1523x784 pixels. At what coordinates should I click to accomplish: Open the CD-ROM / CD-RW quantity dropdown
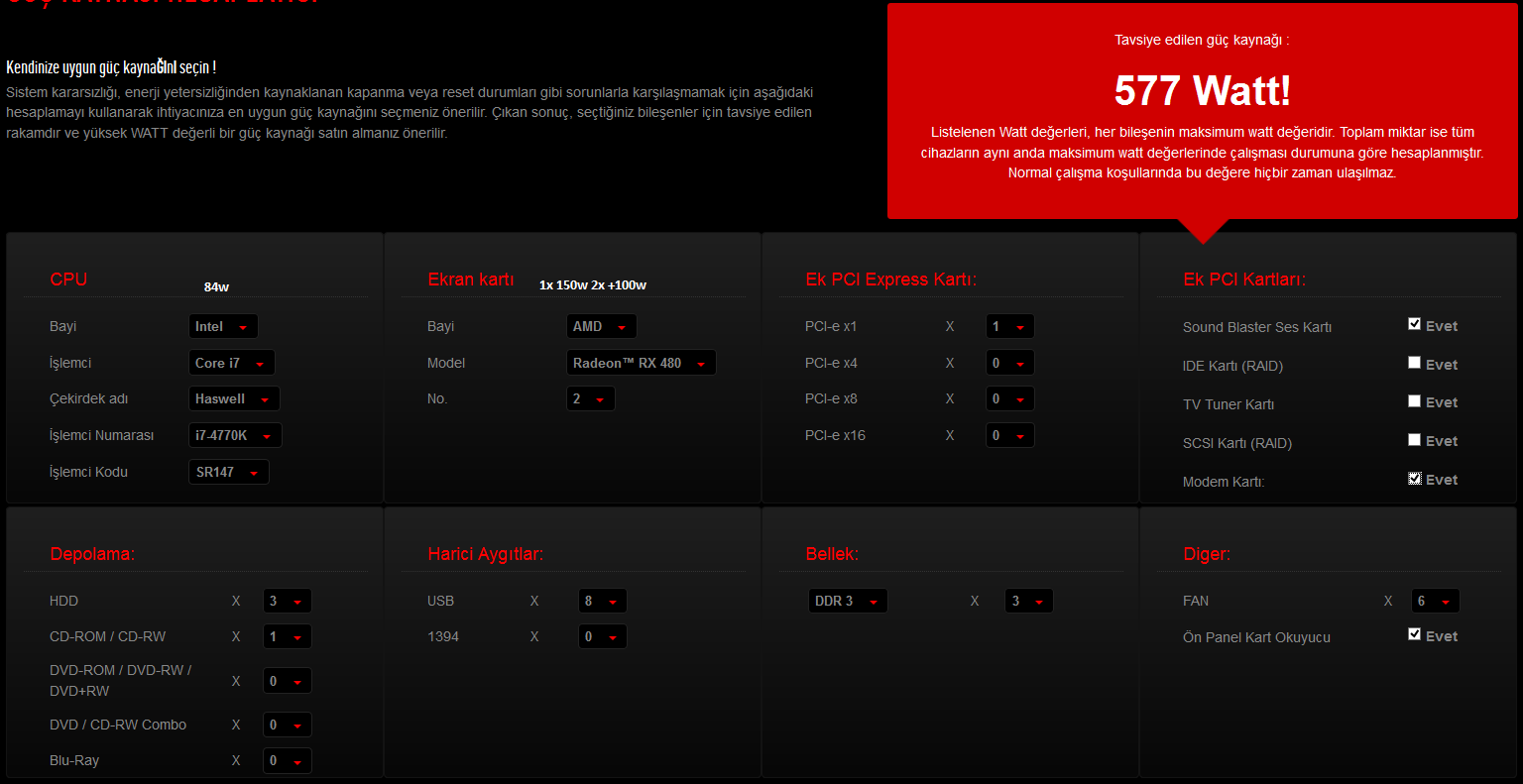(288, 636)
